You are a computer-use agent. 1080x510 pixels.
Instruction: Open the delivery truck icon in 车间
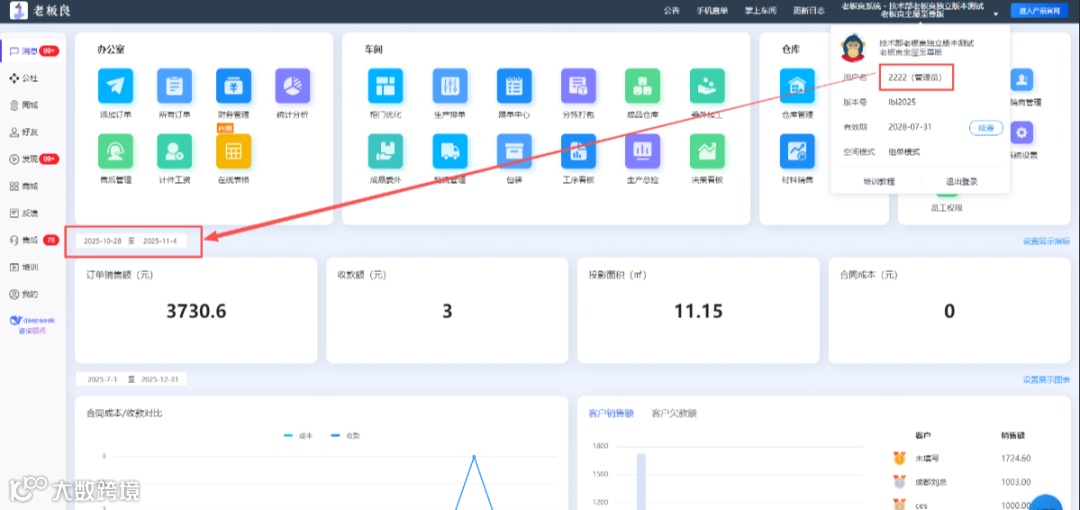click(x=450, y=152)
